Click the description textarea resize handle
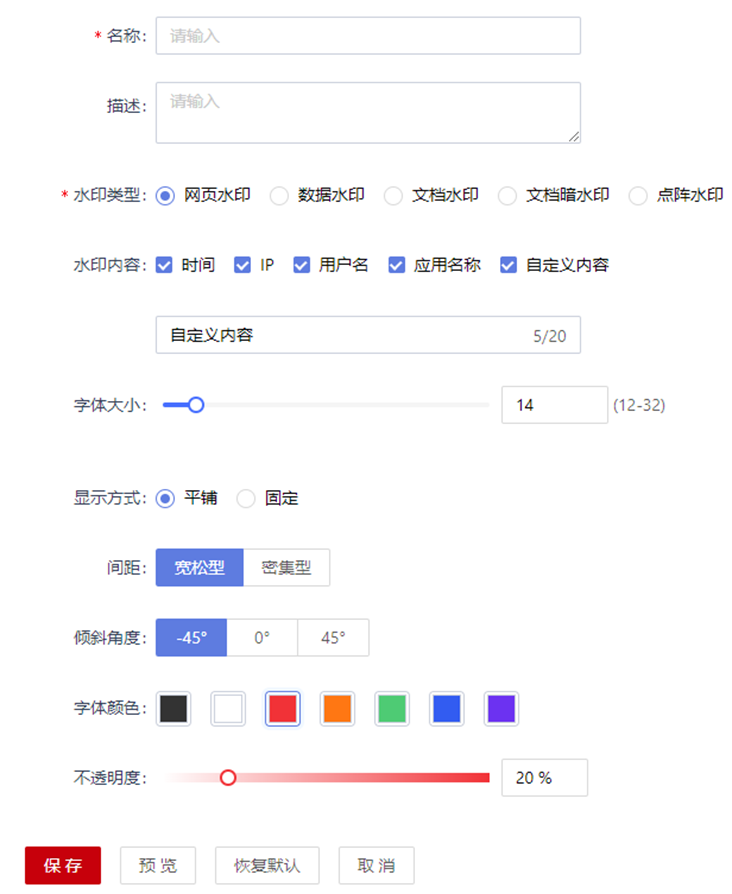Image resolution: width=732 pixels, height=894 pixels. (574, 137)
